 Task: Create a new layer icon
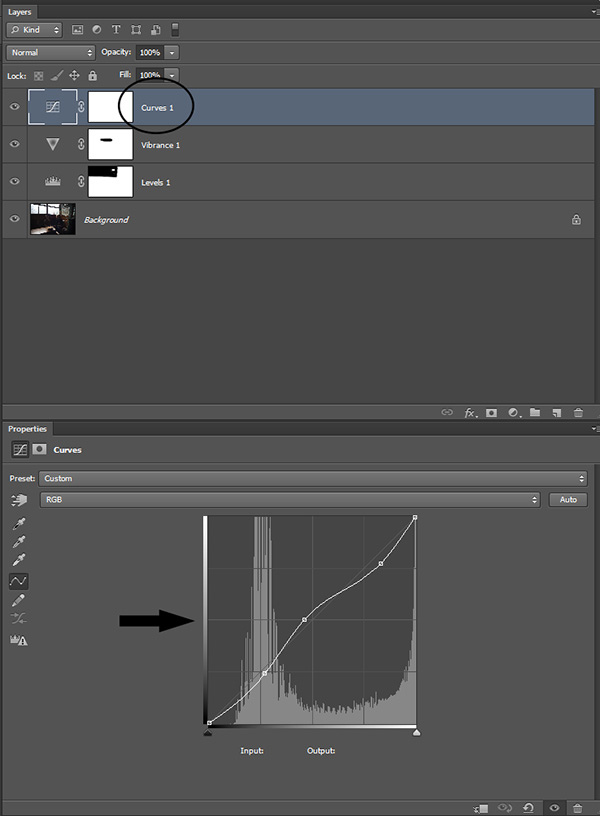tap(556, 413)
